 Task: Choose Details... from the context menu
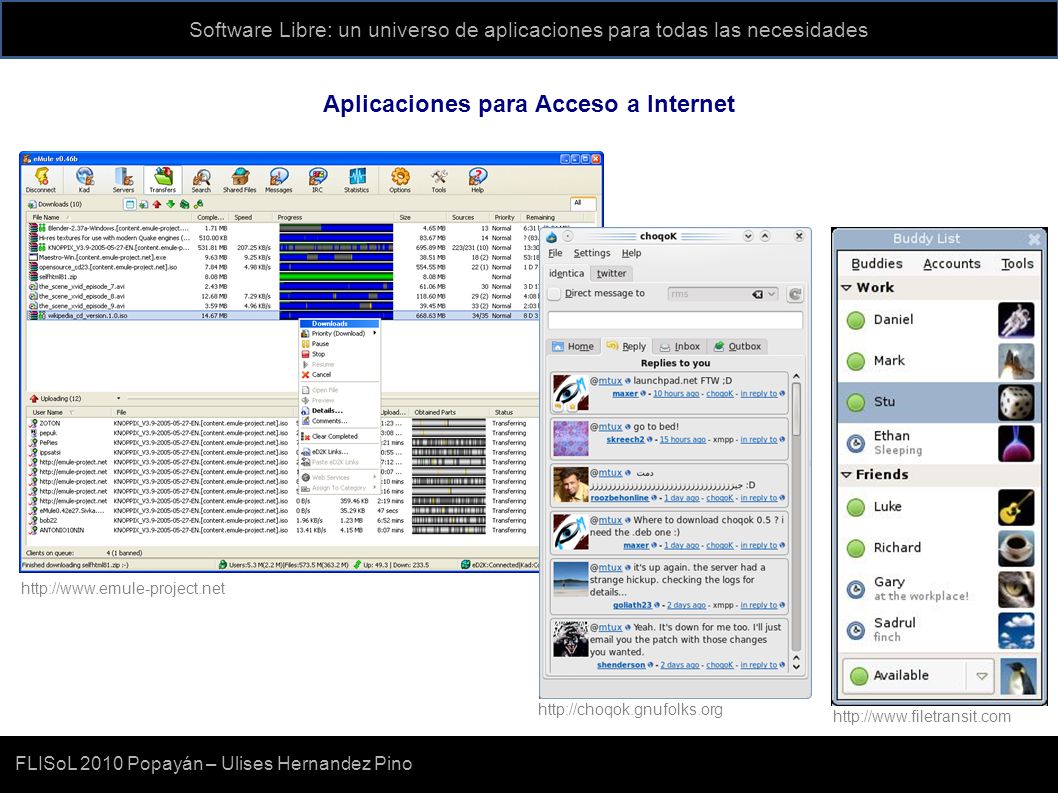pos(339,410)
